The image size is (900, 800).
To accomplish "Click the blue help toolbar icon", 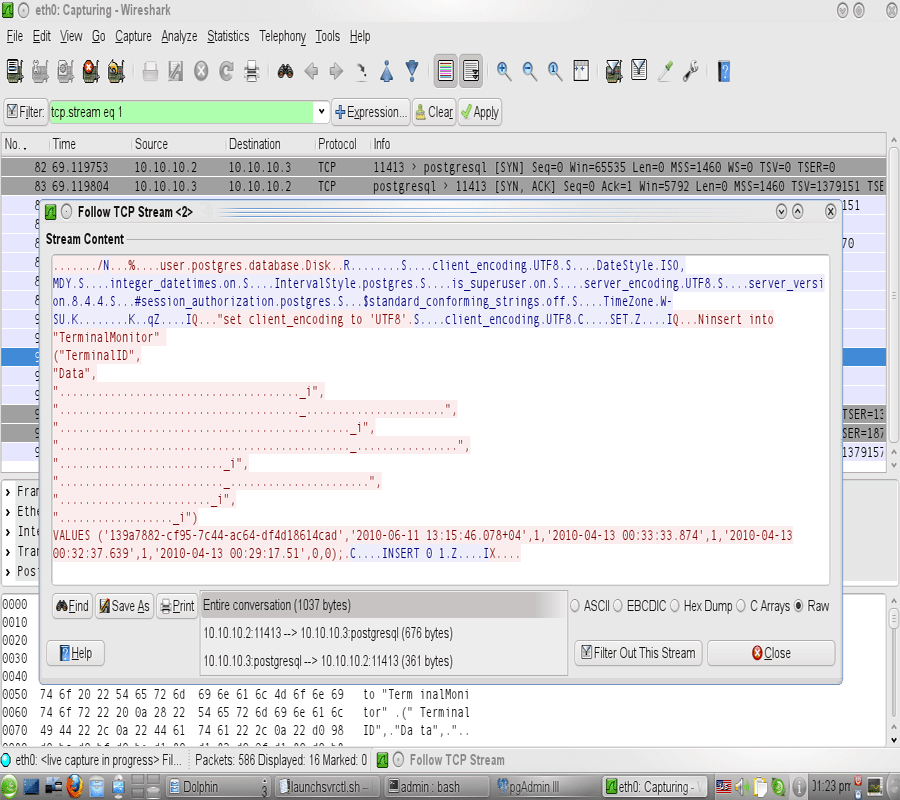I will tap(724, 71).
